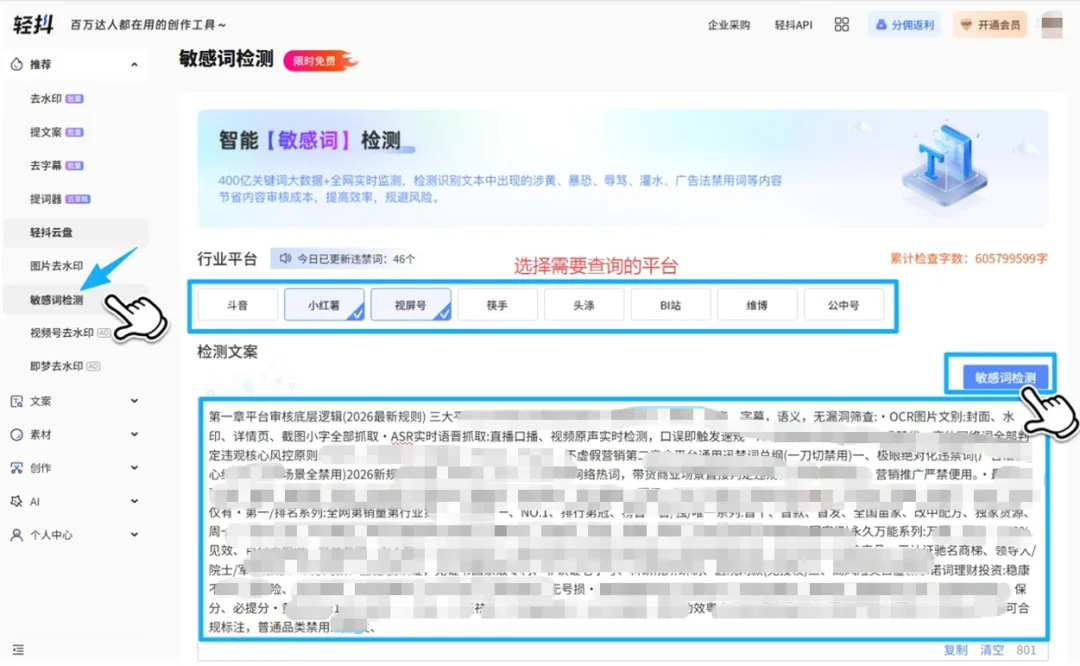
Task: Click the 素材 section icon
Action: click(17, 435)
